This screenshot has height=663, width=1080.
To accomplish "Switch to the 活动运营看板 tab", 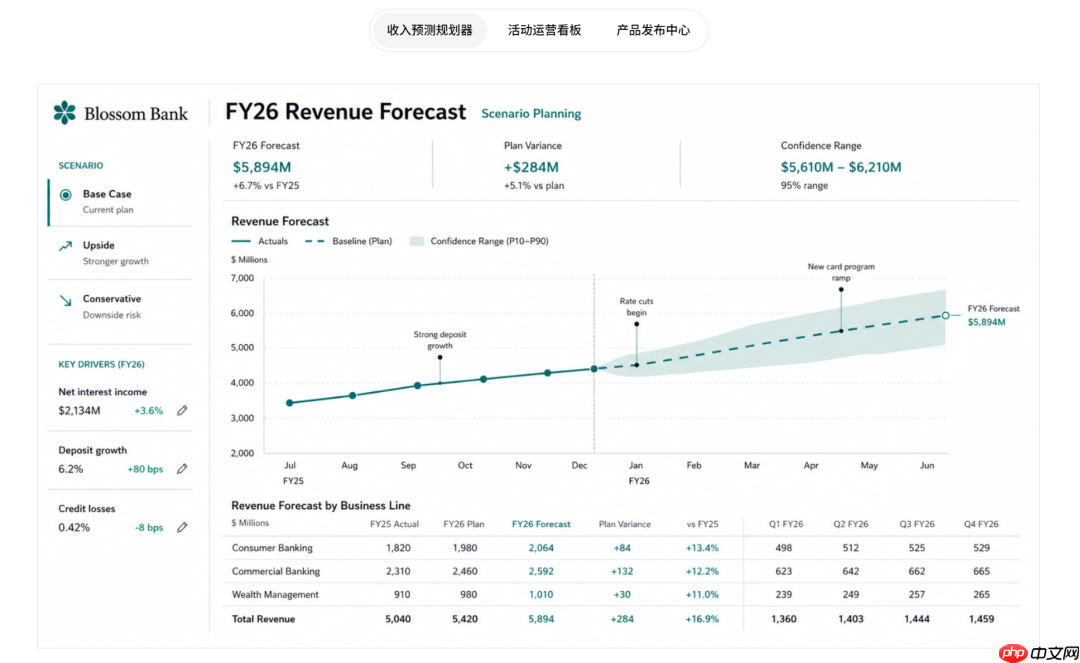I will (544, 30).
